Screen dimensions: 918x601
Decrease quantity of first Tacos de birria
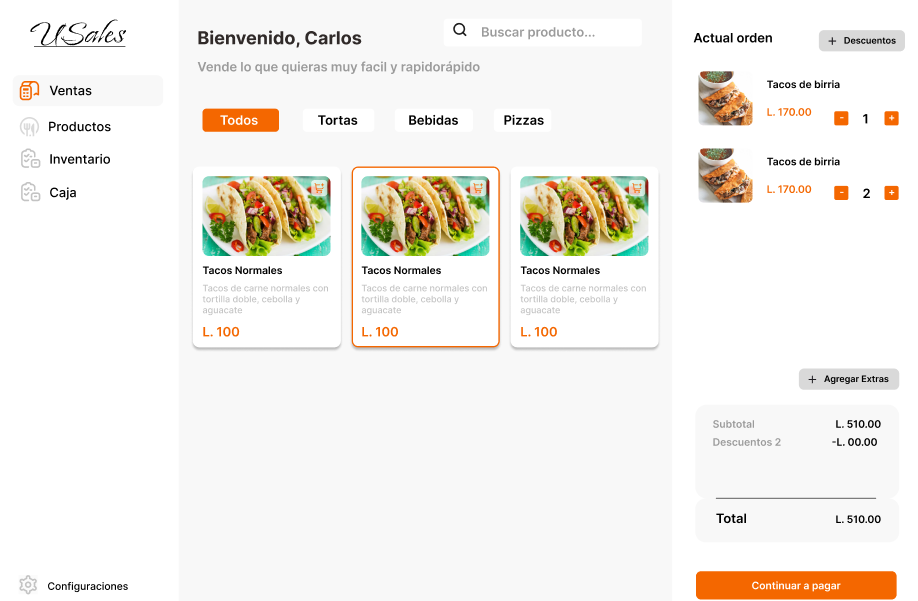pos(841,119)
